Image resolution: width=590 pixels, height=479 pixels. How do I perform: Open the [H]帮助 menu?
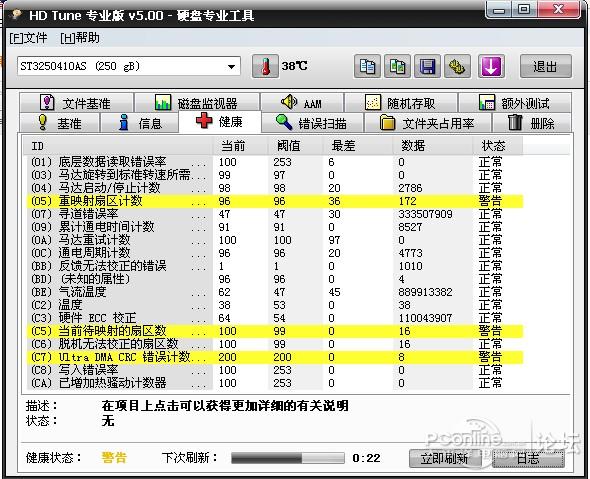tap(80, 38)
